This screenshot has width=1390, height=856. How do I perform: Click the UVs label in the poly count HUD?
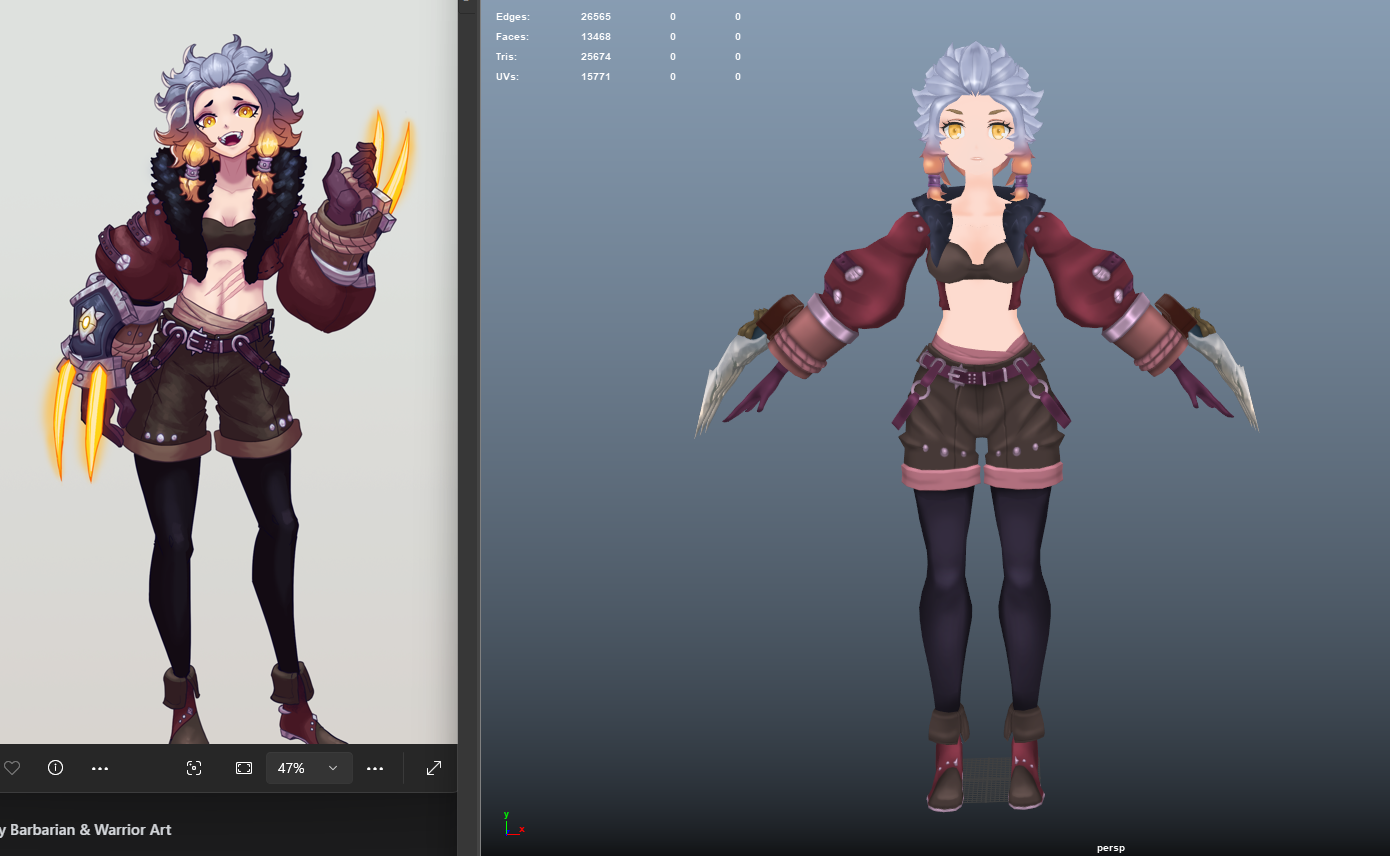point(508,77)
